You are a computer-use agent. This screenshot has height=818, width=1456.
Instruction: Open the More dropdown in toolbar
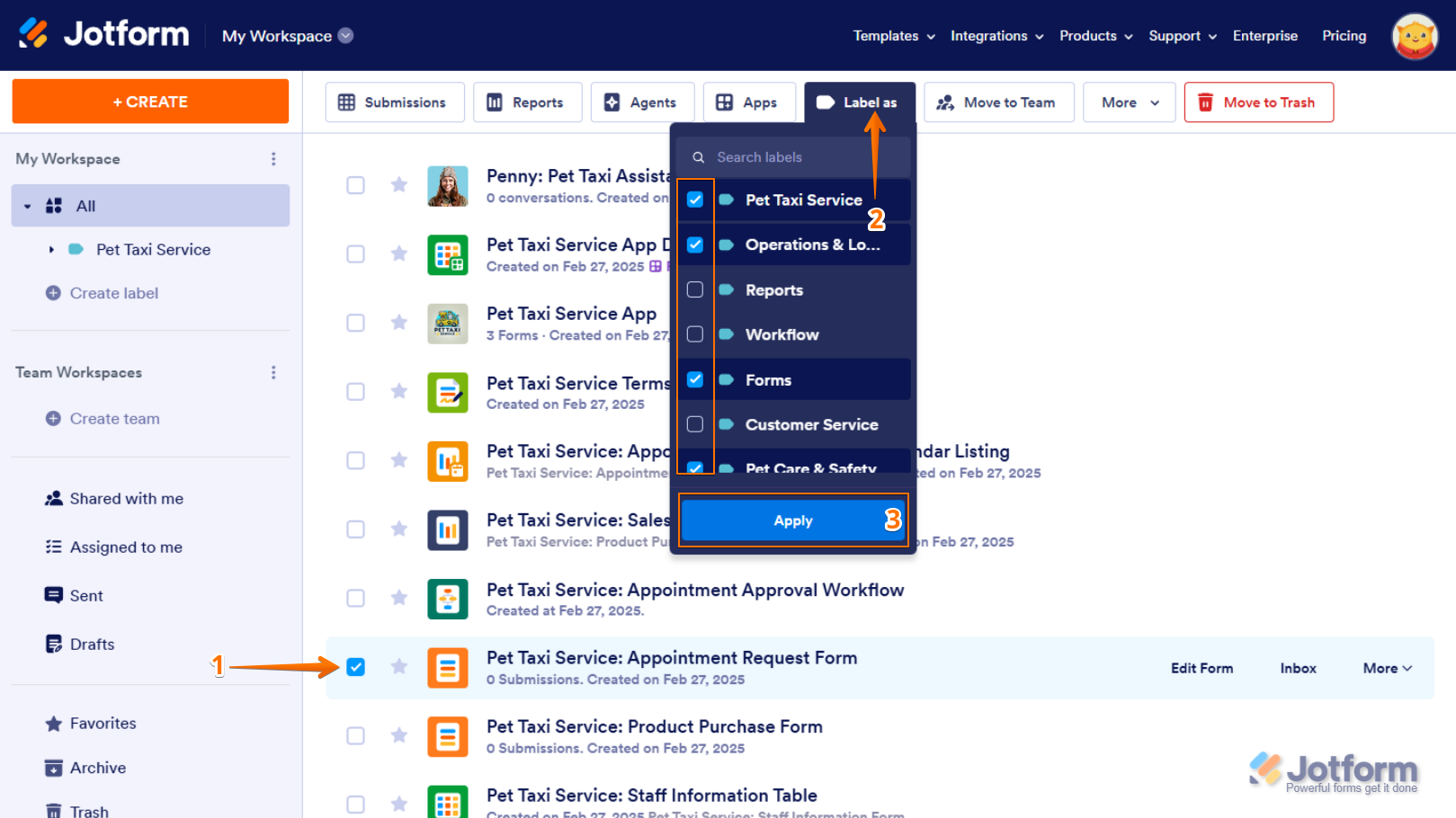[x=1130, y=102]
